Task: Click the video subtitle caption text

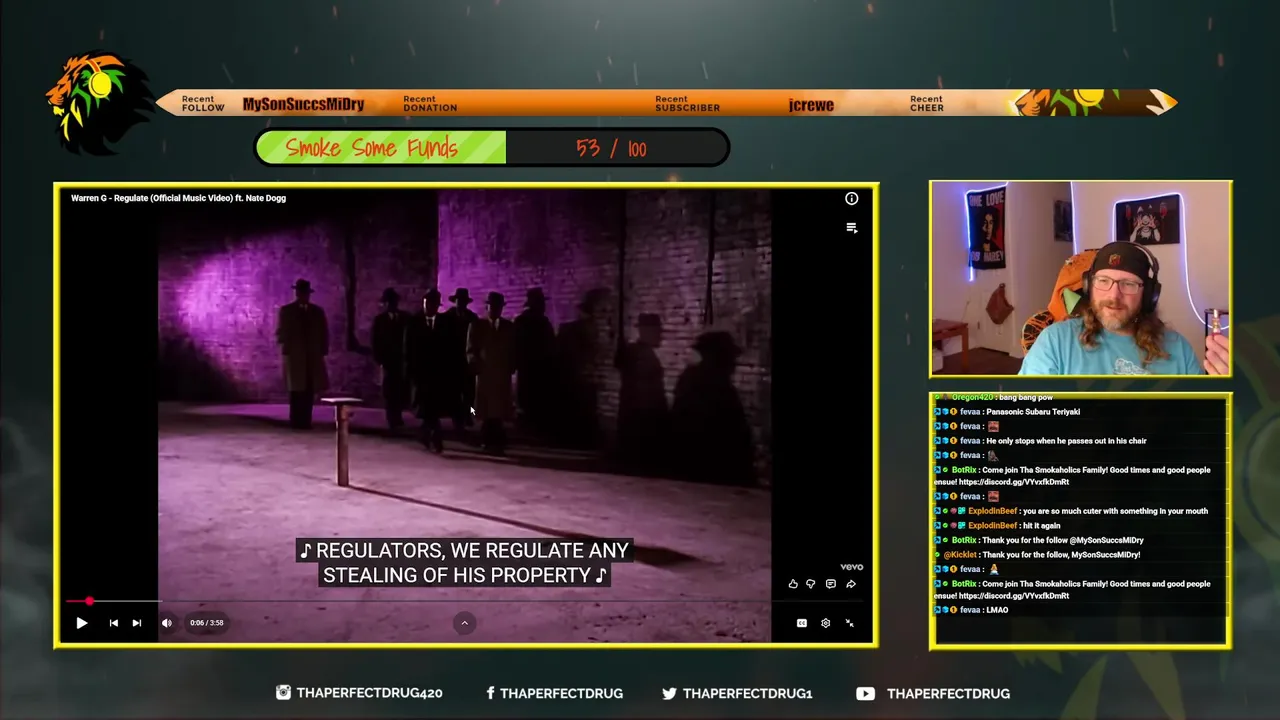Action: 465,563
